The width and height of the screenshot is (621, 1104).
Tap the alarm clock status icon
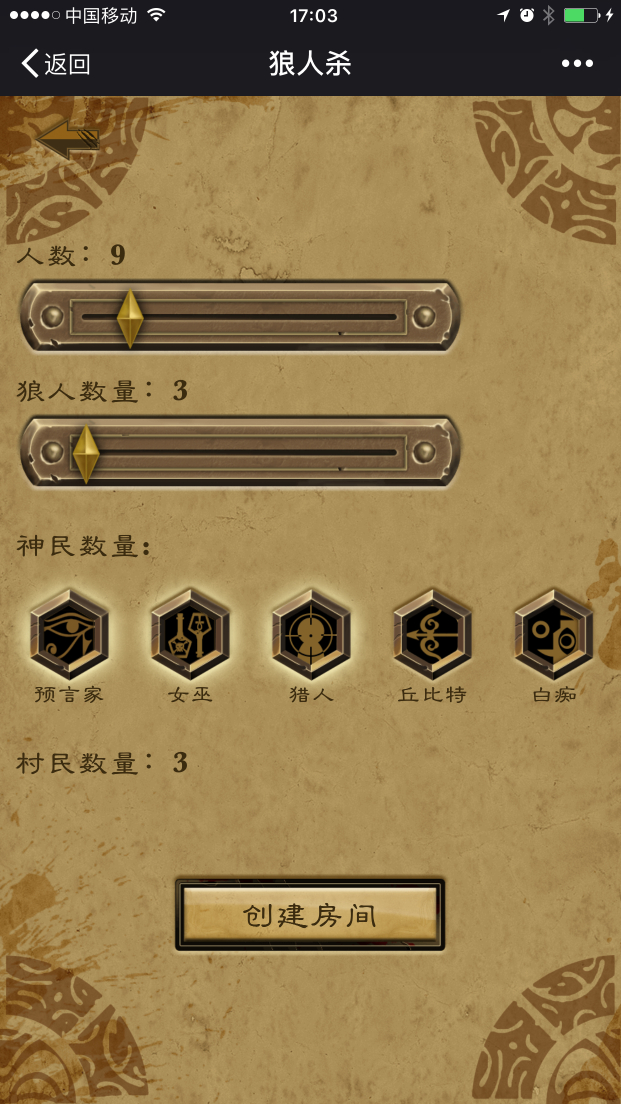coord(527,15)
